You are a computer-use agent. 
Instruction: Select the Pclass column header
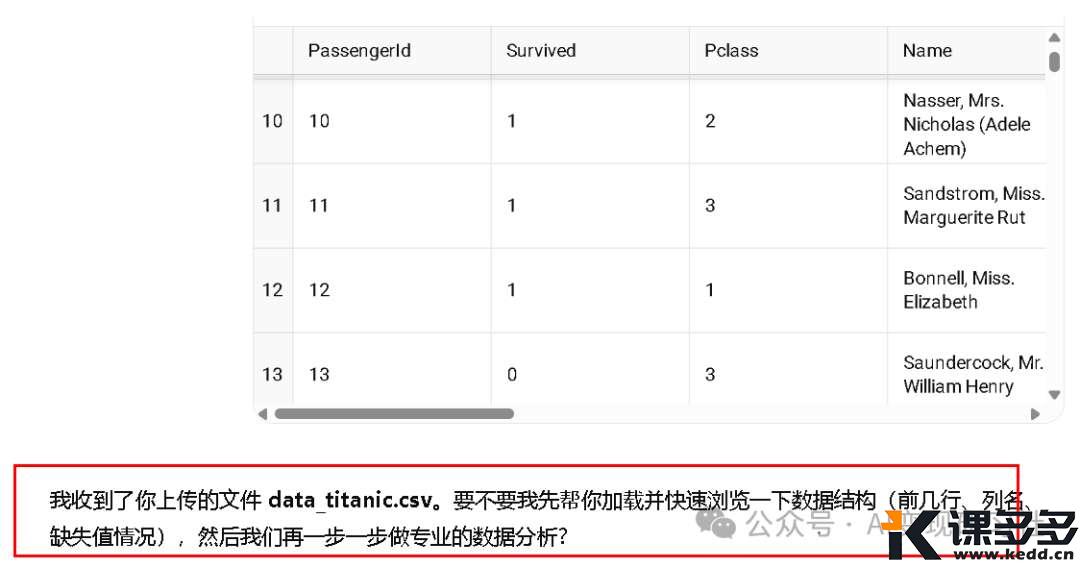731,51
